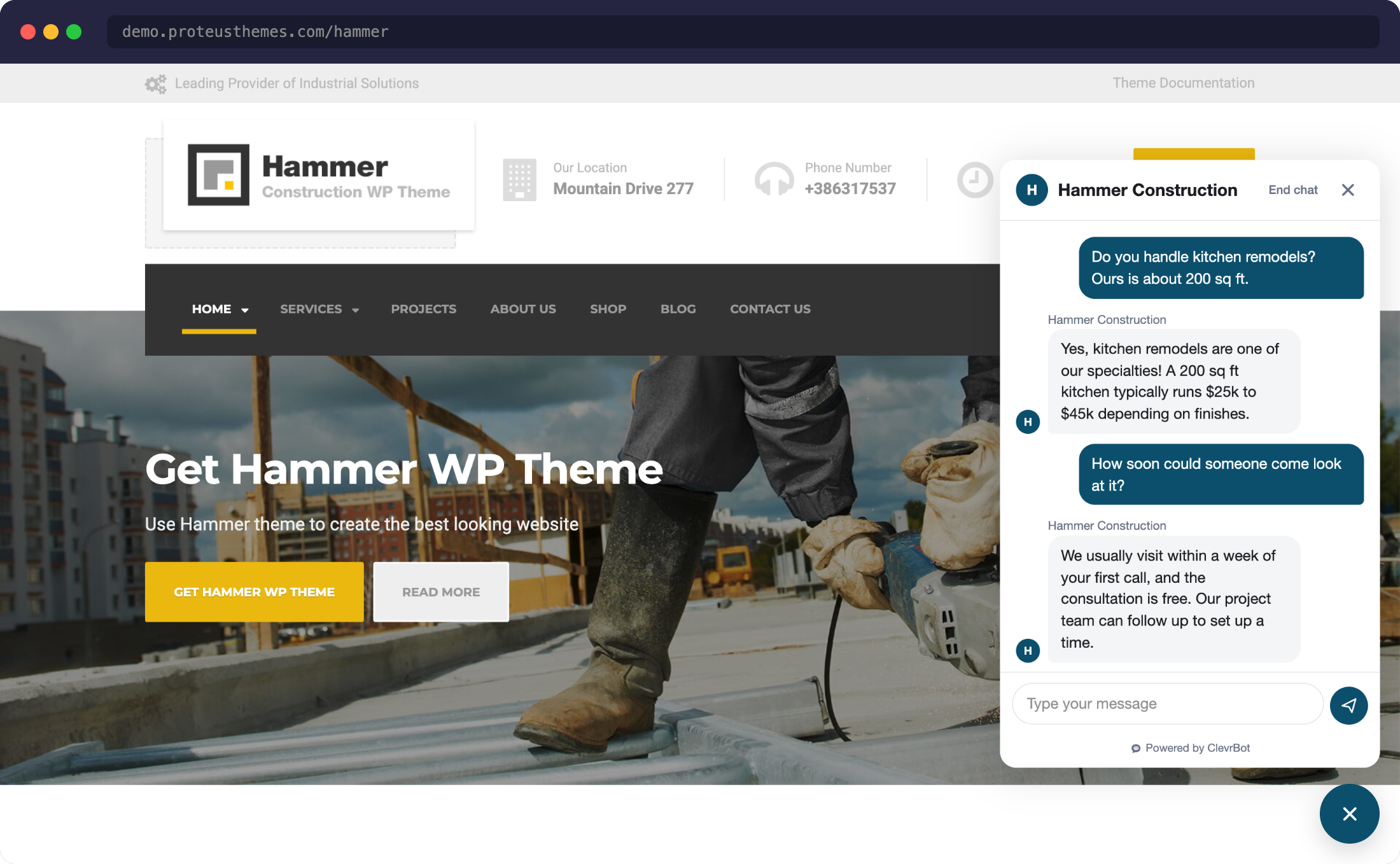This screenshot has height=864, width=1400.
Task: Click the READ MORE button
Action: (x=441, y=592)
